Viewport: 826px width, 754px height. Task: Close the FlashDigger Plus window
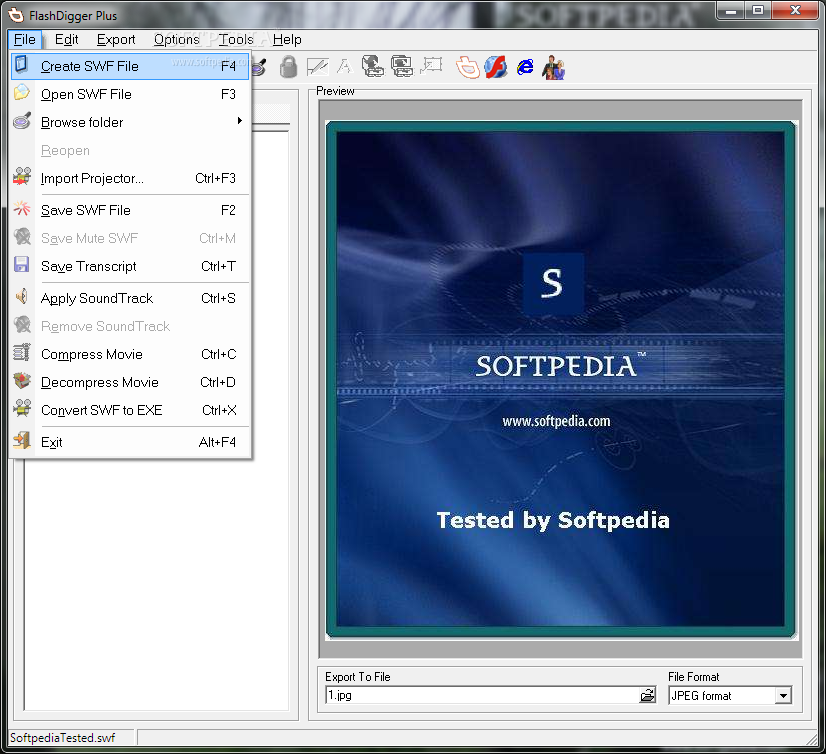tap(795, 11)
